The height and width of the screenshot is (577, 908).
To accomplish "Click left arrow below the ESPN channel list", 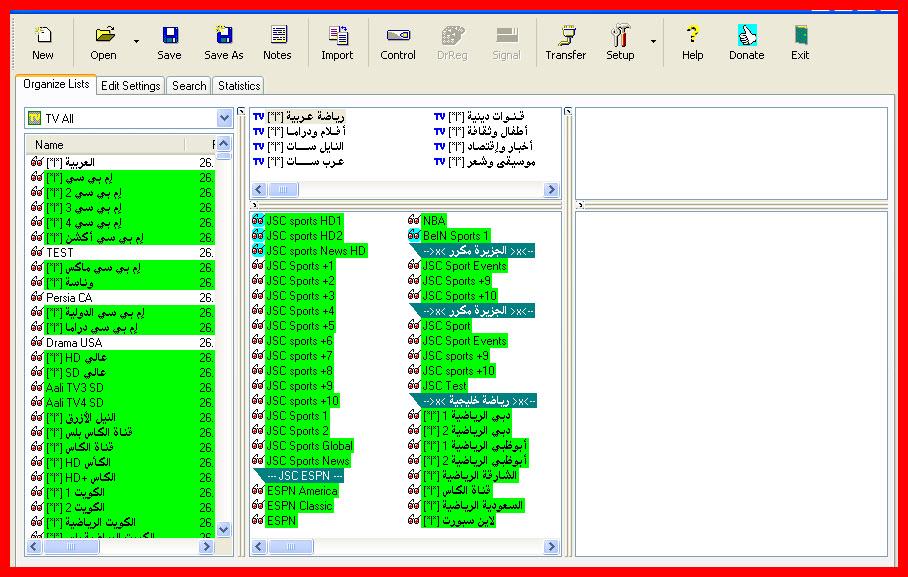I will click(259, 546).
